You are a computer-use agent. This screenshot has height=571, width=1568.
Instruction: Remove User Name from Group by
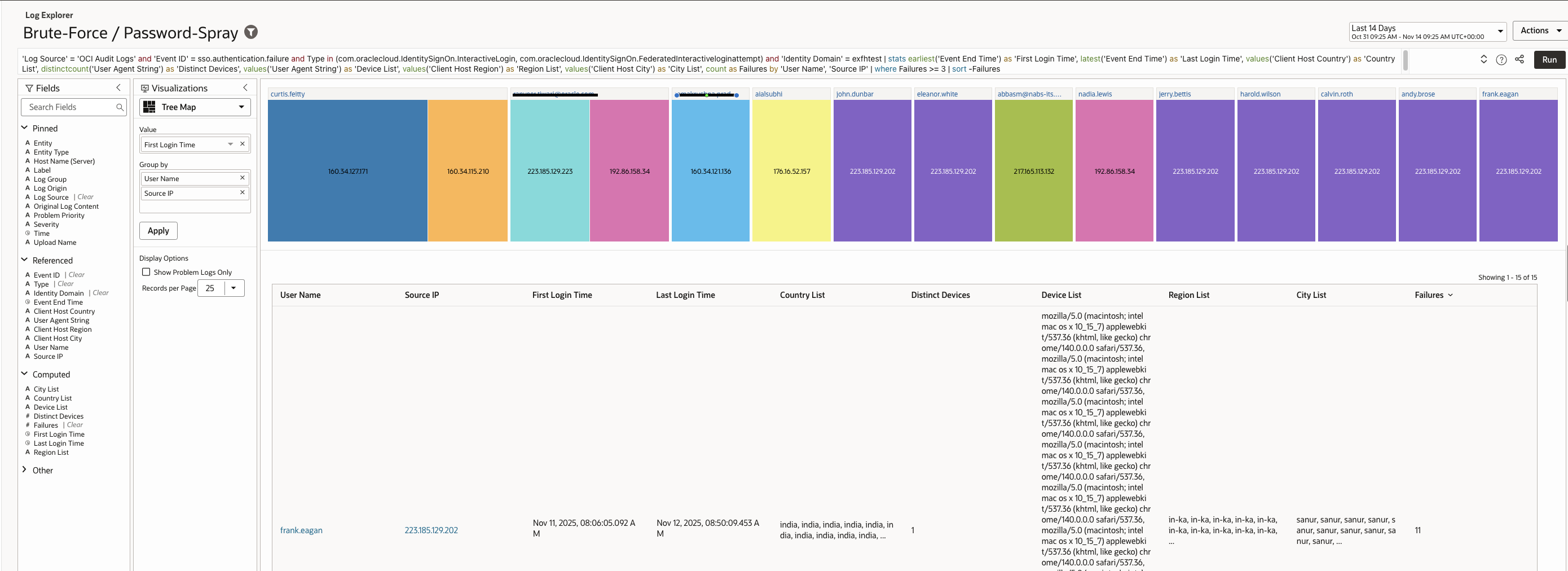click(x=243, y=178)
